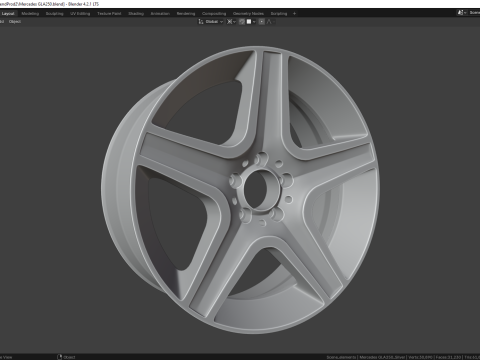Open the Texture Paint workspace tab
480x360 pixels.
click(109, 14)
